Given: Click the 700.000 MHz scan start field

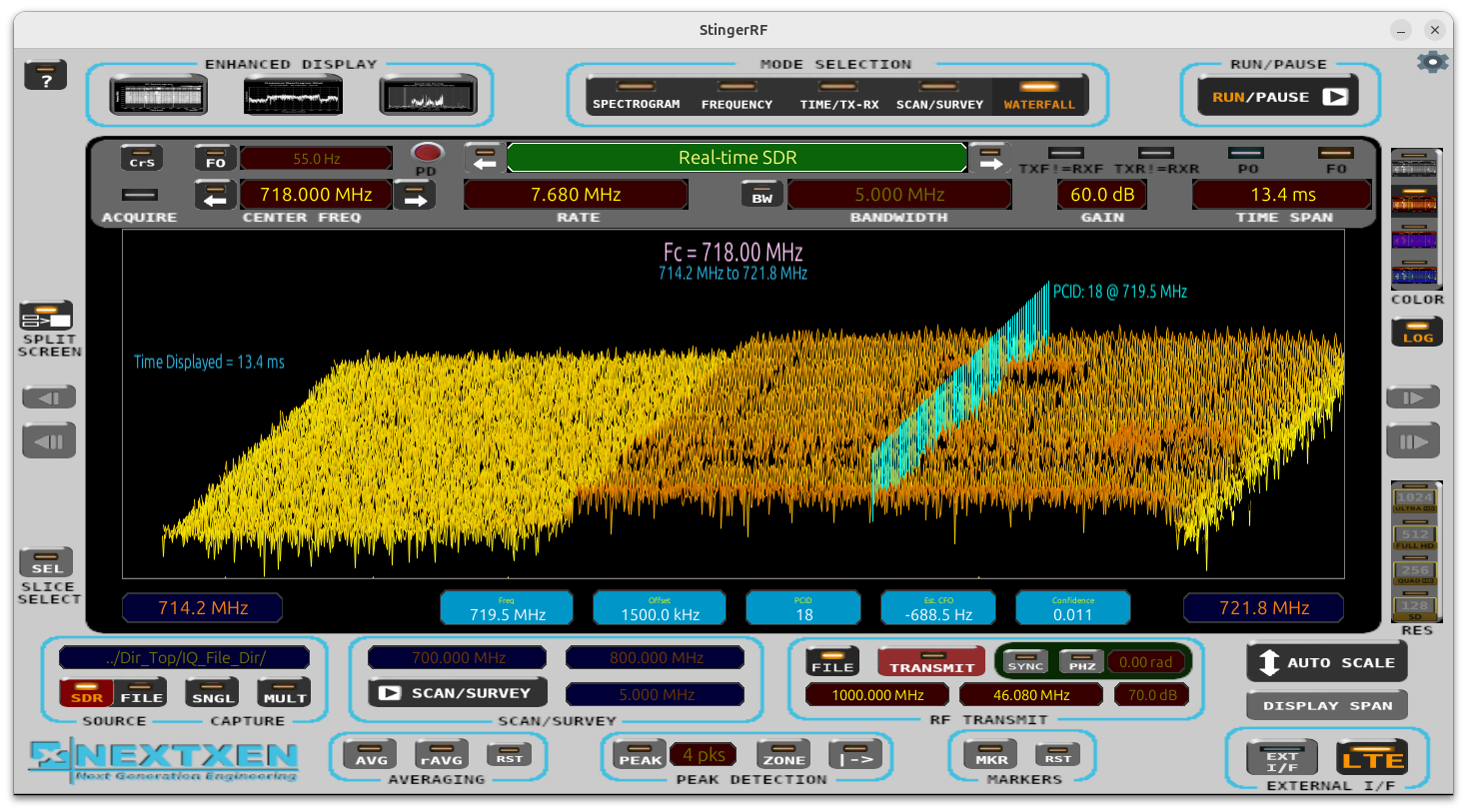Looking at the screenshot, I should [458, 657].
